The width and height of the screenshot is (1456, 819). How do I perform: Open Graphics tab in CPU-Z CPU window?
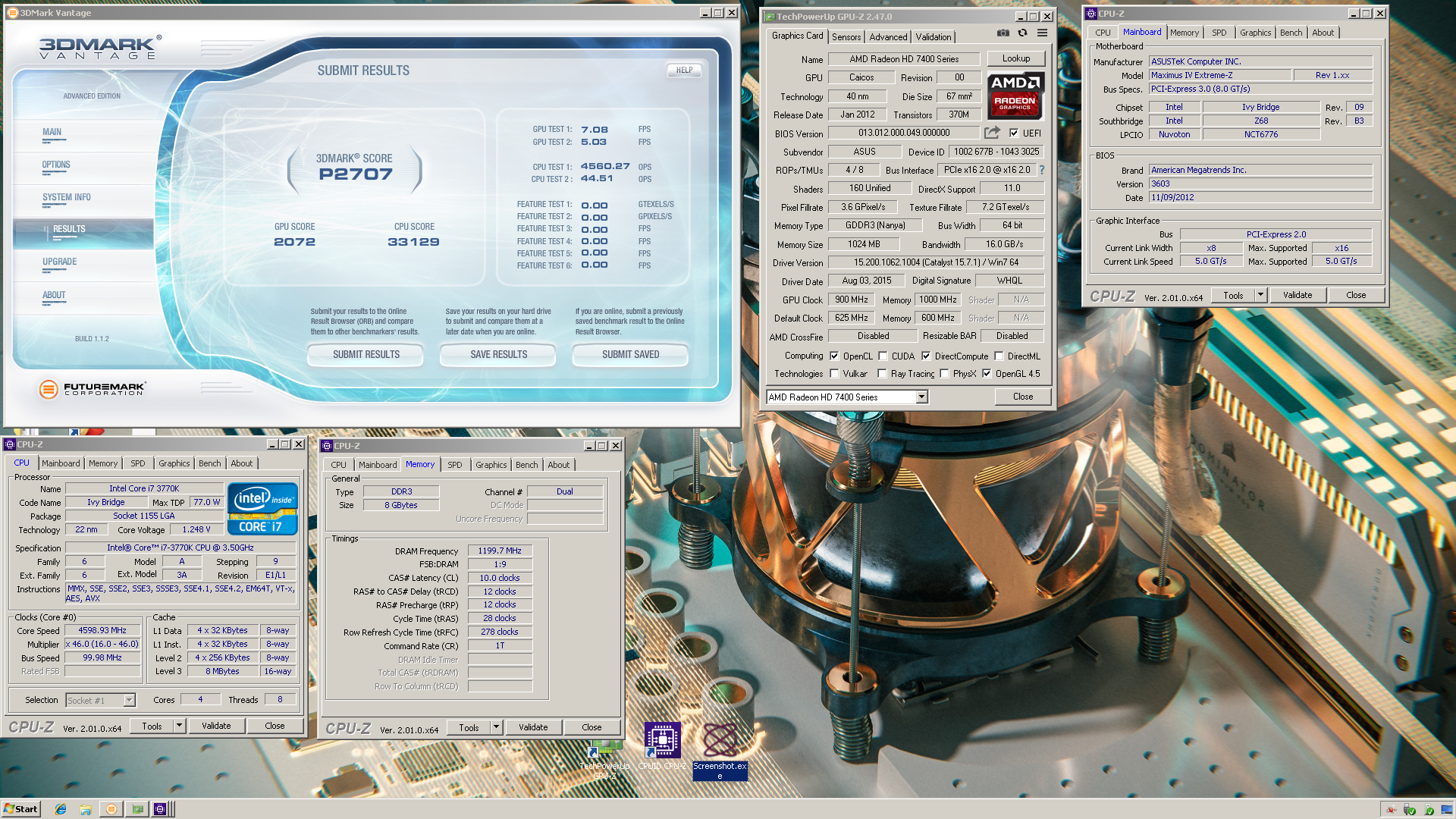tap(174, 463)
